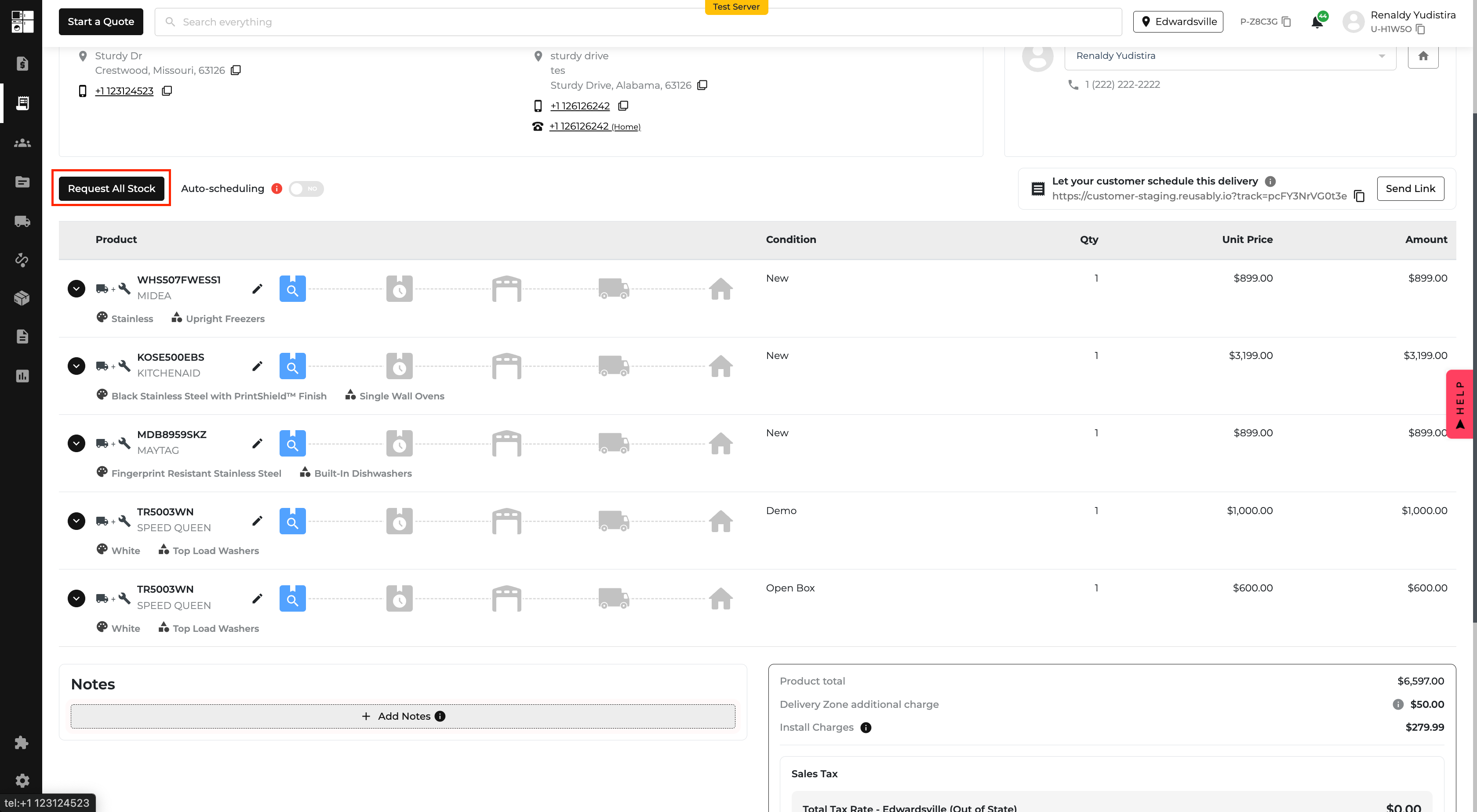Click the stock search icon for WHS507FWESS1
The height and width of the screenshot is (812, 1477).
click(292, 290)
